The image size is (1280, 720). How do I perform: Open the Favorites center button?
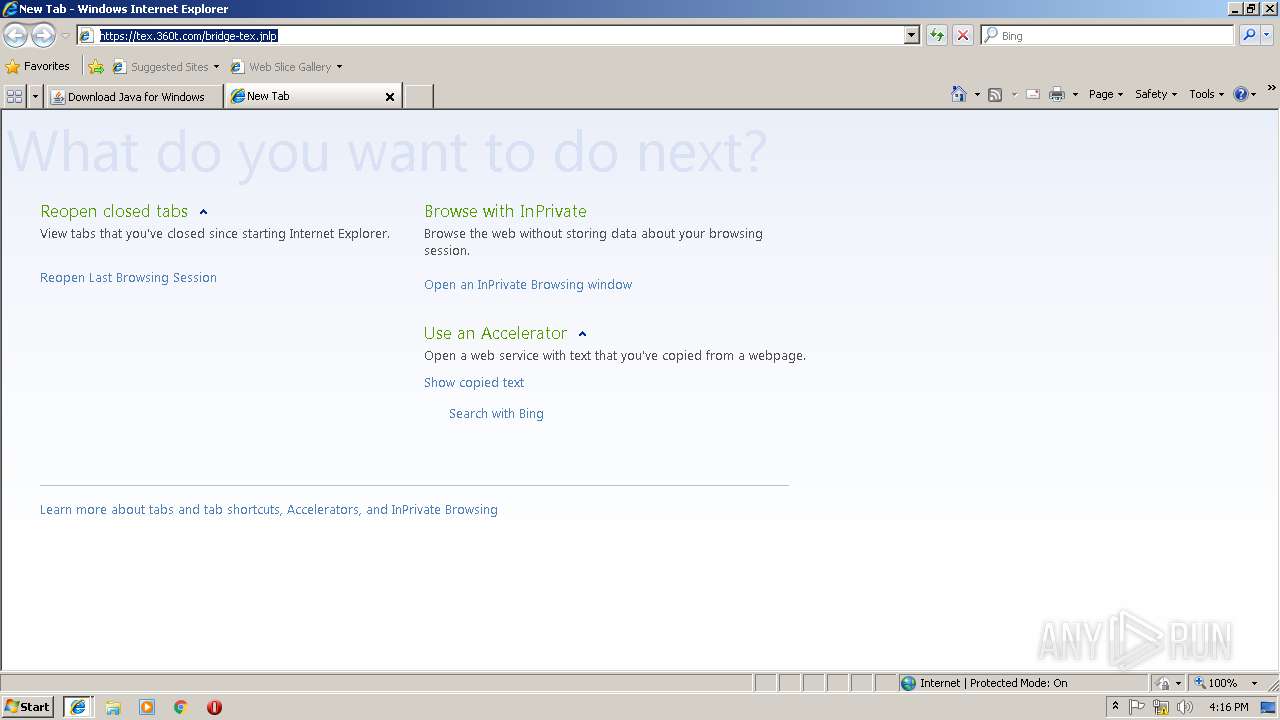click(x=38, y=67)
